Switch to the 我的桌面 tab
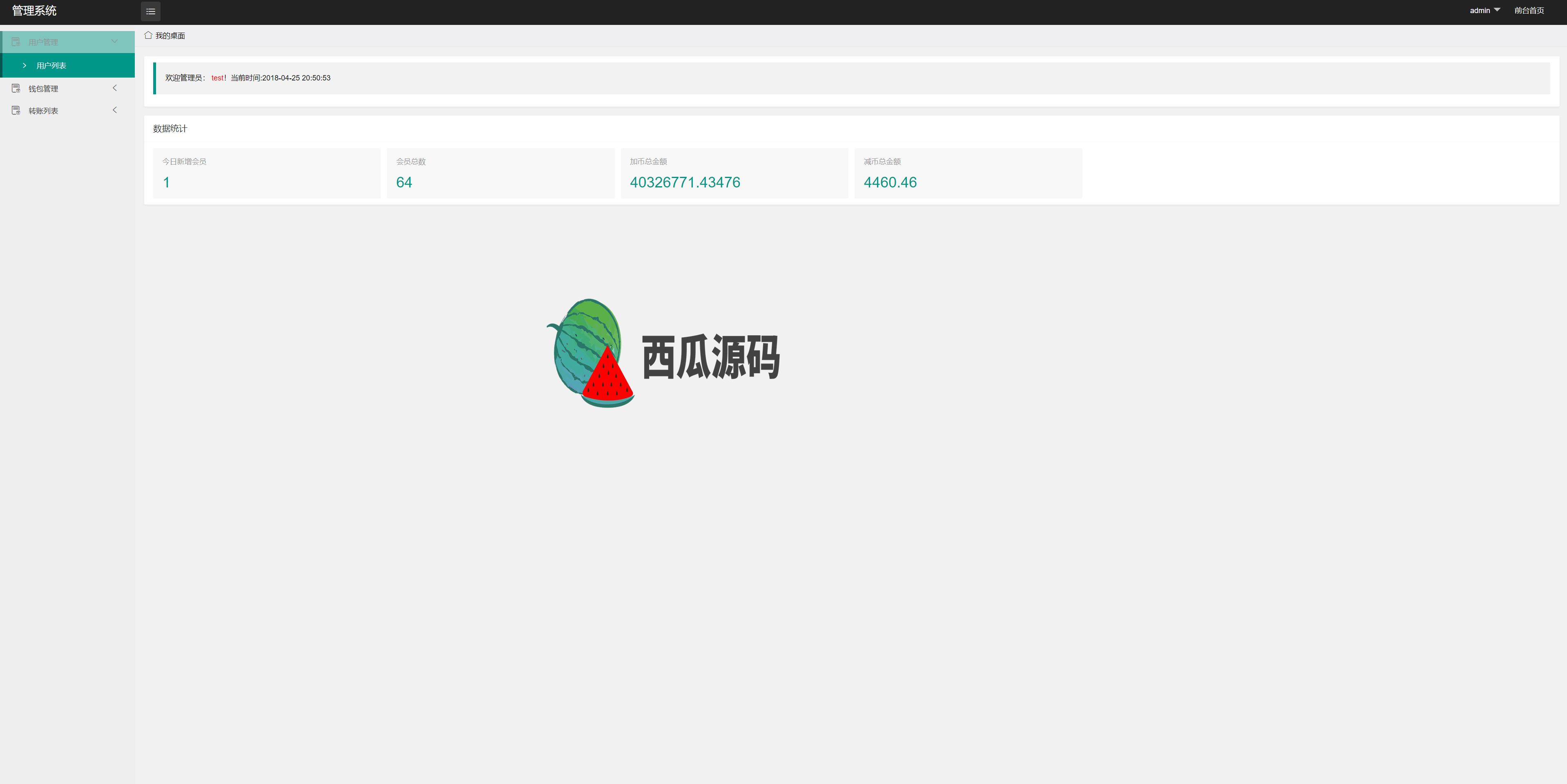 [x=165, y=36]
